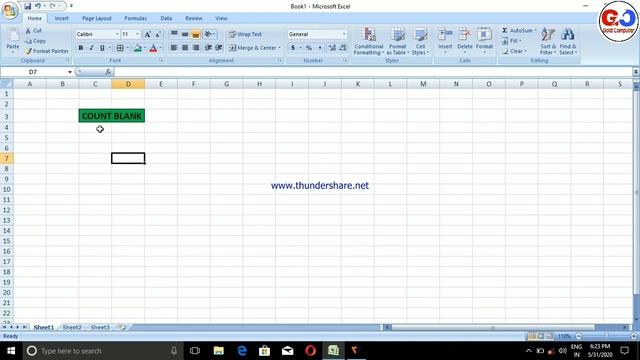Decrease cell indent

[x=208, y=48]
